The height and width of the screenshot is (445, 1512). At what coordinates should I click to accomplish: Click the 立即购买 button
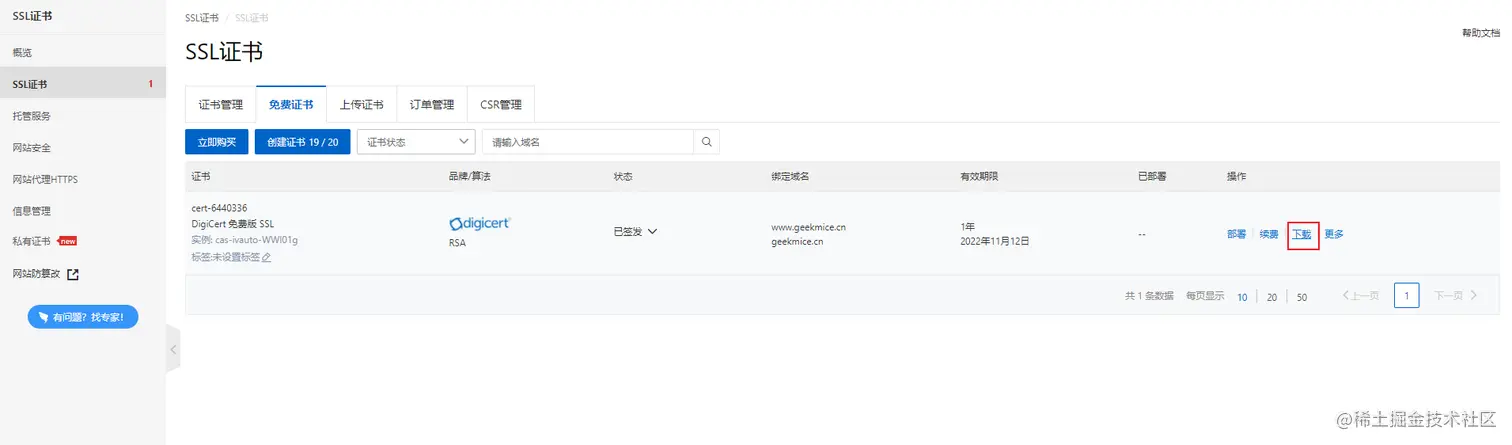(x=217, y=142)
